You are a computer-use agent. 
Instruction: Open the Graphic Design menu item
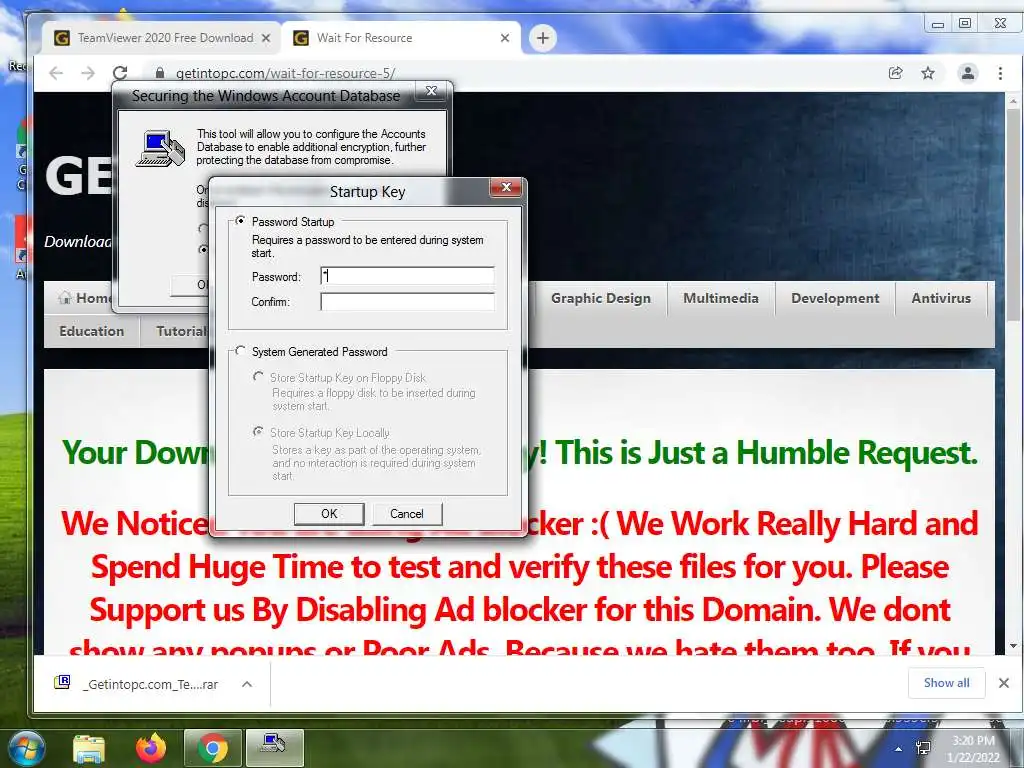601,298
